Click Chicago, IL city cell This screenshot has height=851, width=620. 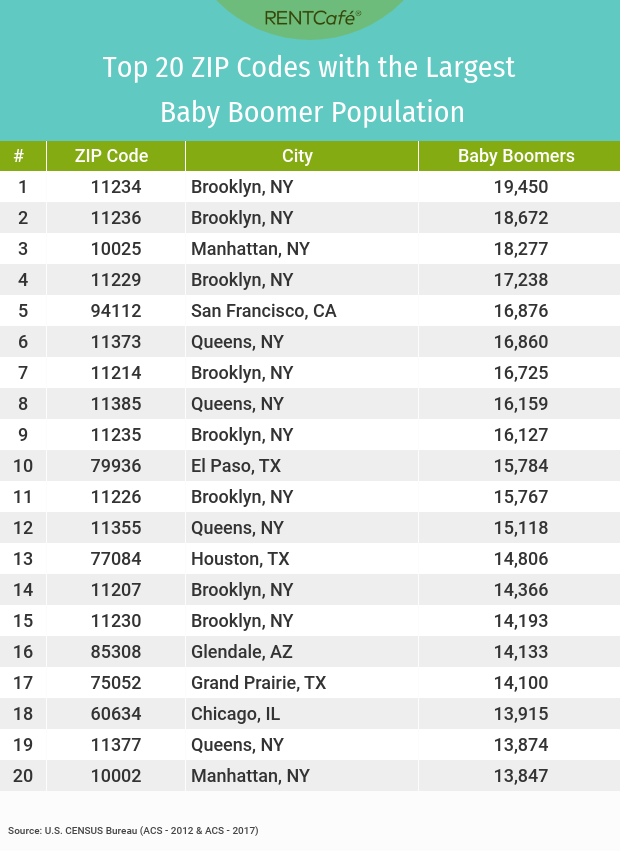pos(235,713)
